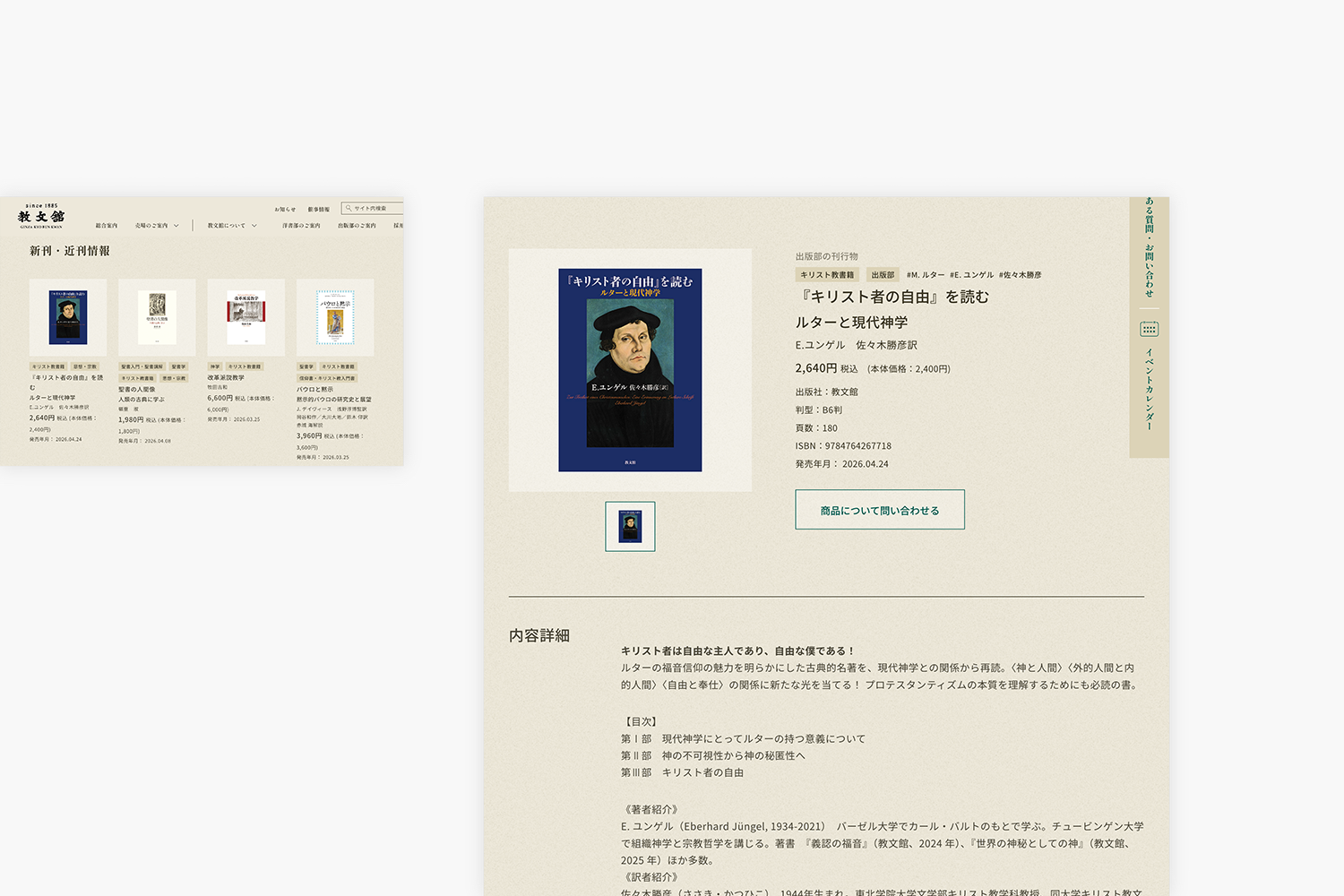The height and width of the screenshot is (896, 1344).
Task: Select the small book cover thumbnail below the main image
Action: click(630, 527)
